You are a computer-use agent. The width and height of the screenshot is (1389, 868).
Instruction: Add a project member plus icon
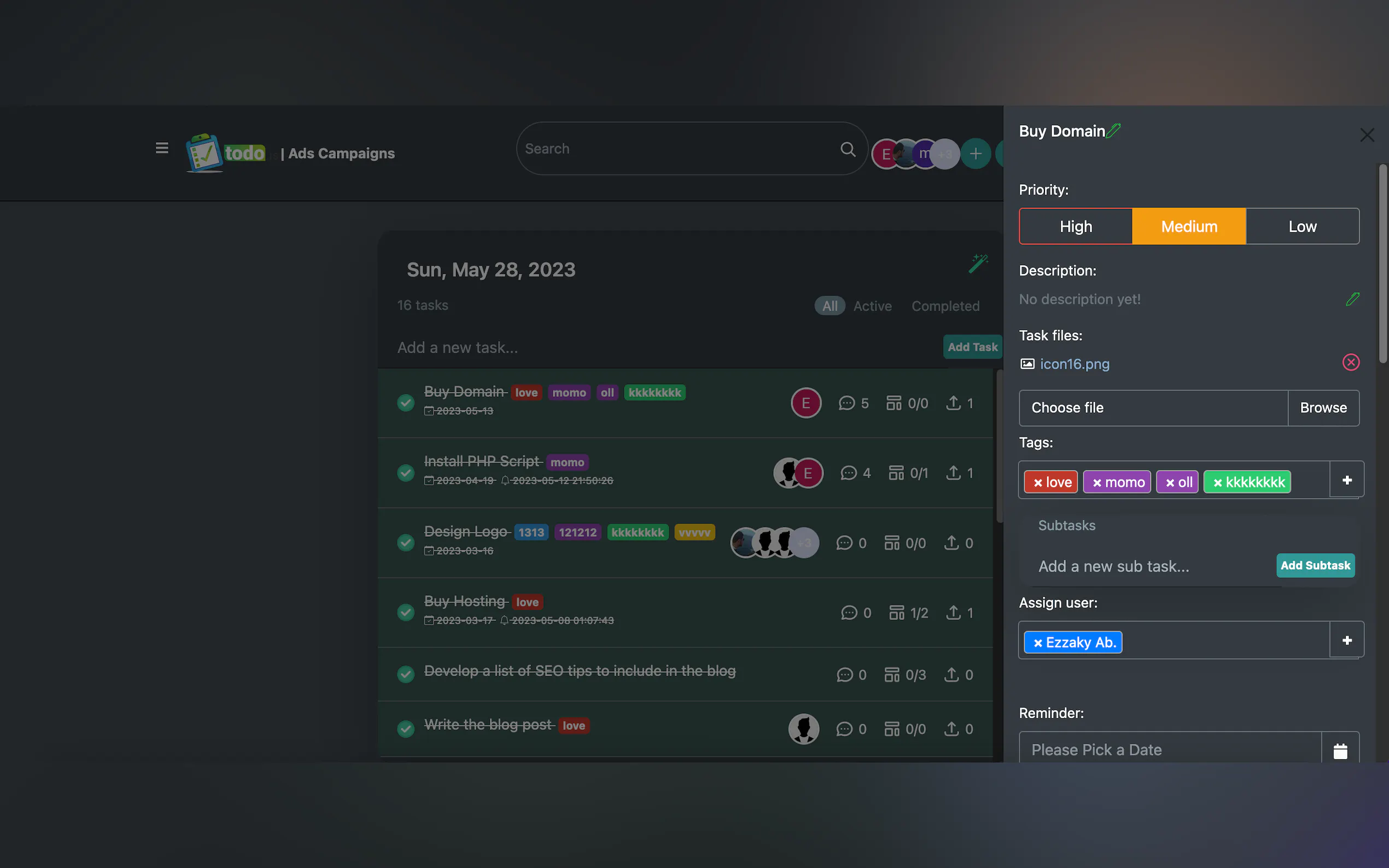point(975,154)
